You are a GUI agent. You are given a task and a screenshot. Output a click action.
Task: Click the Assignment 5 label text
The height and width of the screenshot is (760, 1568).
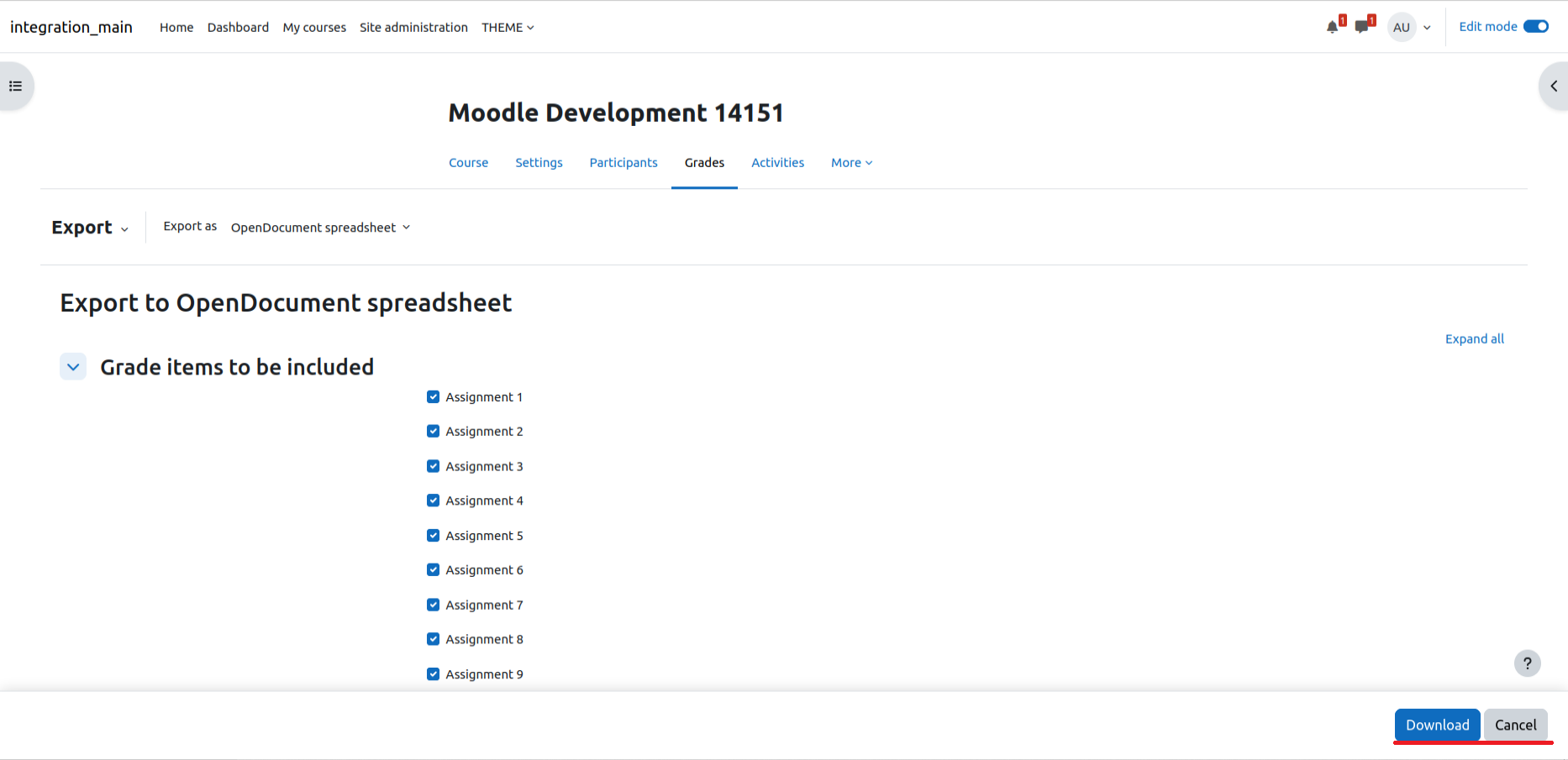pos(484,536)
